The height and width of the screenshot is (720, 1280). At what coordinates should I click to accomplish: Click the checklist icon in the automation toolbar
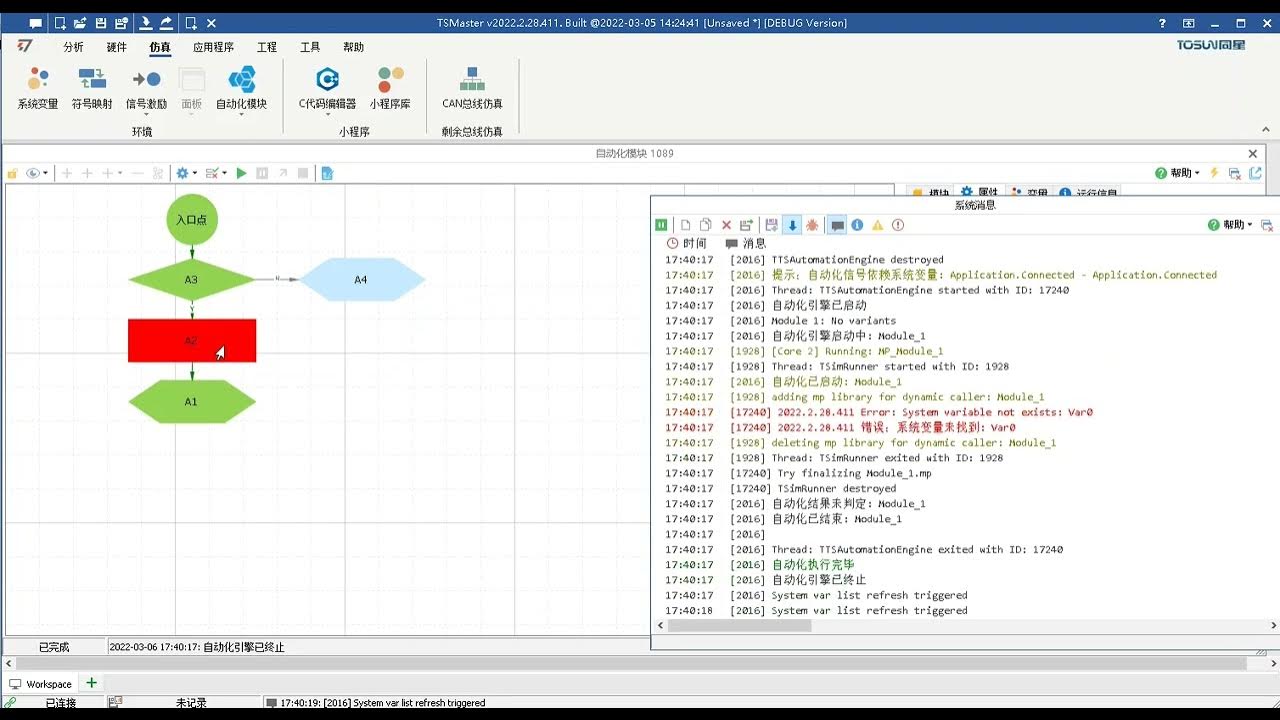212,173
